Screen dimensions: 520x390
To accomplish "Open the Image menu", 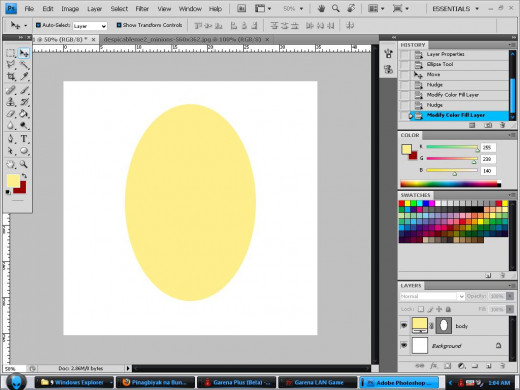I will (70, 9).
